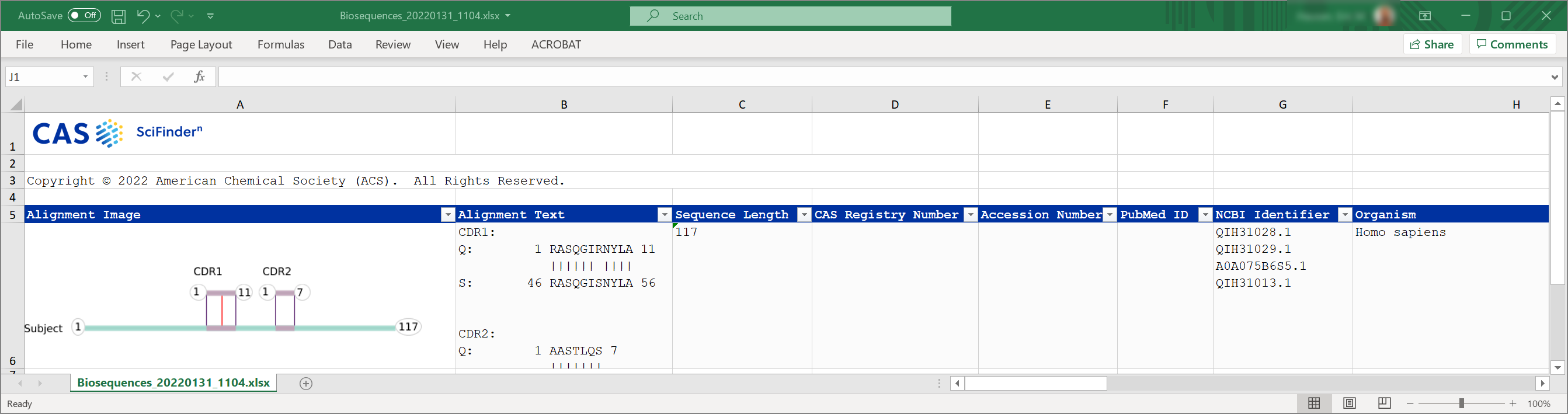Open the Review tab
The image size is (1568, 414).
pos(392,44)
